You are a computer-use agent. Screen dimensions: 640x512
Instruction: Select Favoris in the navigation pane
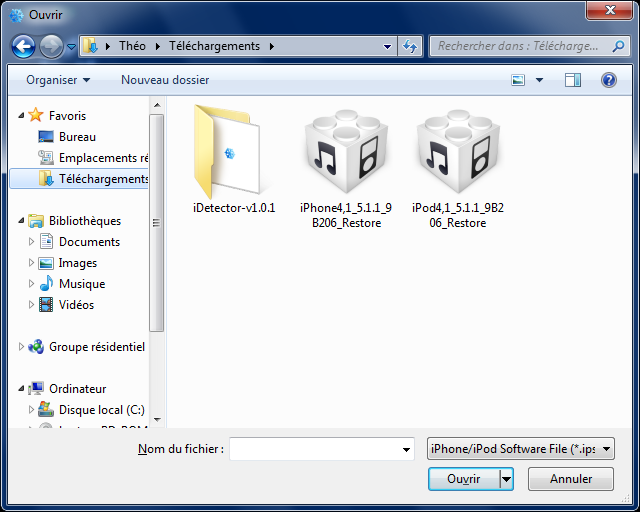67,116
